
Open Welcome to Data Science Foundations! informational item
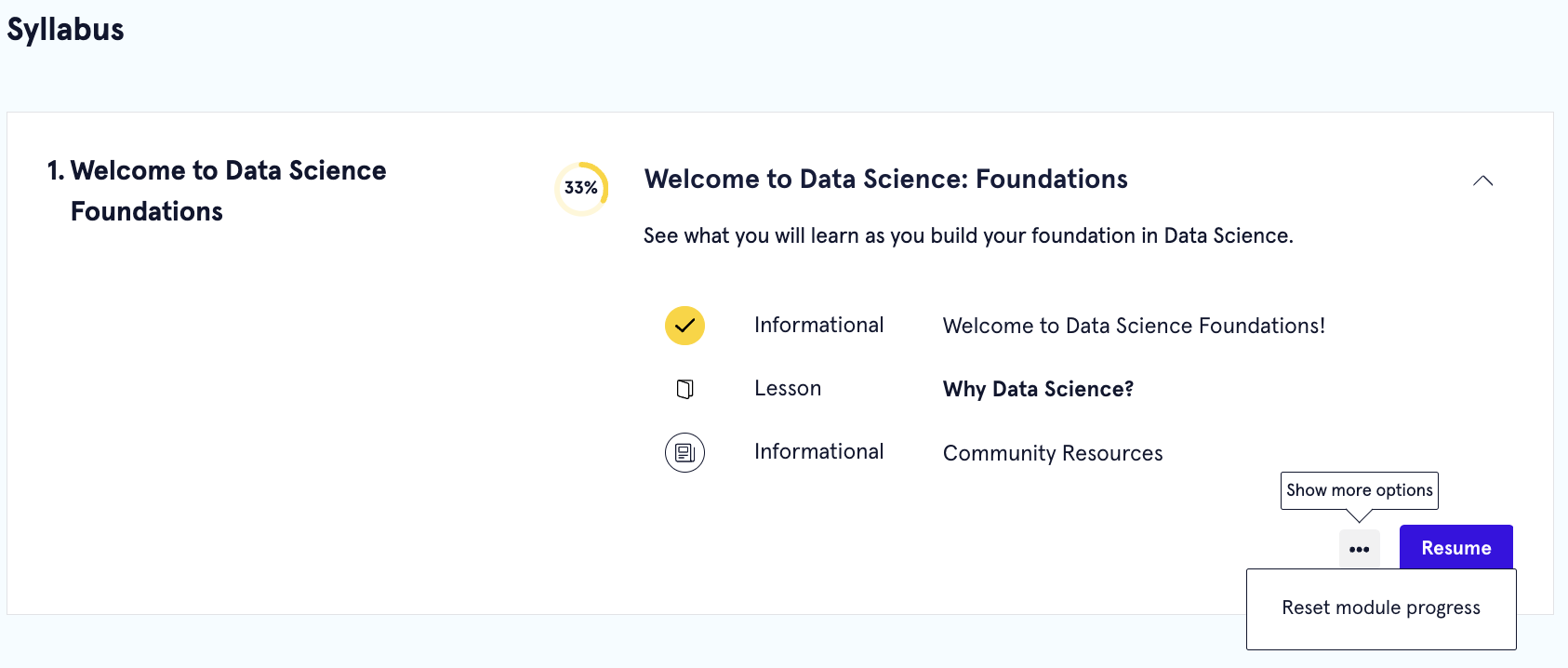(x=1134, y=326)
